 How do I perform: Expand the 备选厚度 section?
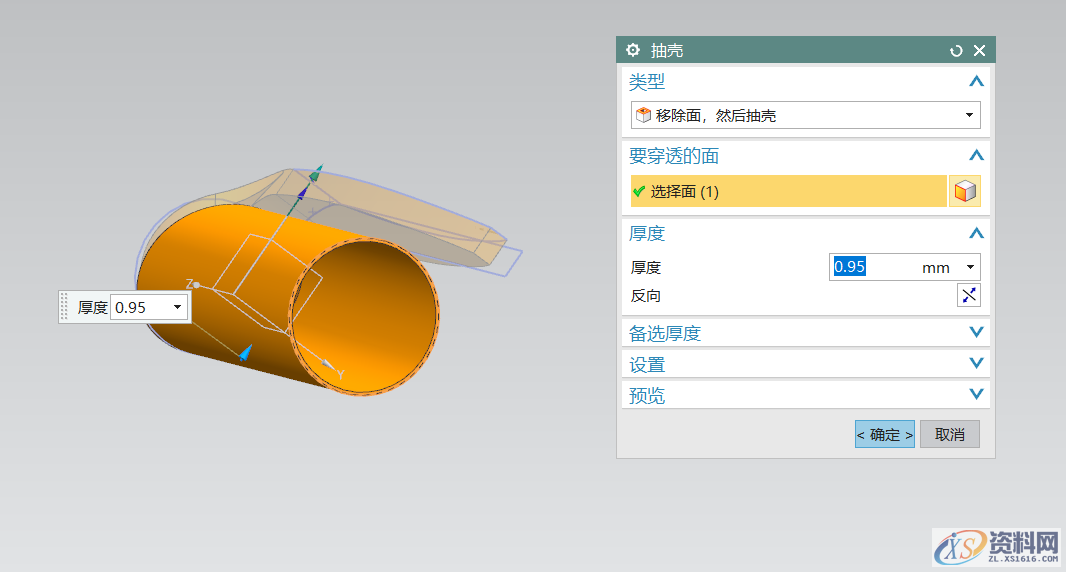tap(976, 333)
